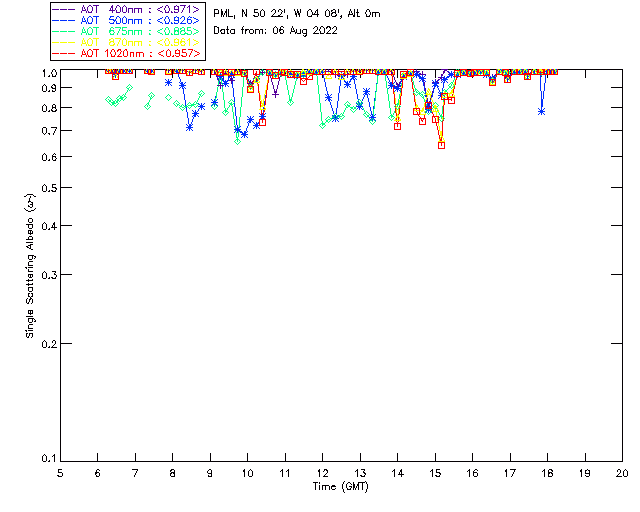Click the 0.5 y-axis tick label
The width and height of the screenshot is (640, 512).
tap(49, 188)
